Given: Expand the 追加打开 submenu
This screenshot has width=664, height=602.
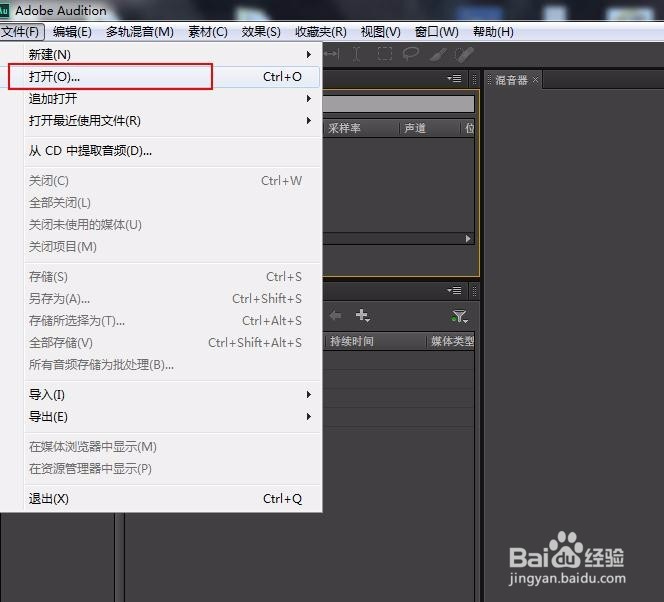Looking at the screenshot, I should pyautogui.click(x=172, y=99).
